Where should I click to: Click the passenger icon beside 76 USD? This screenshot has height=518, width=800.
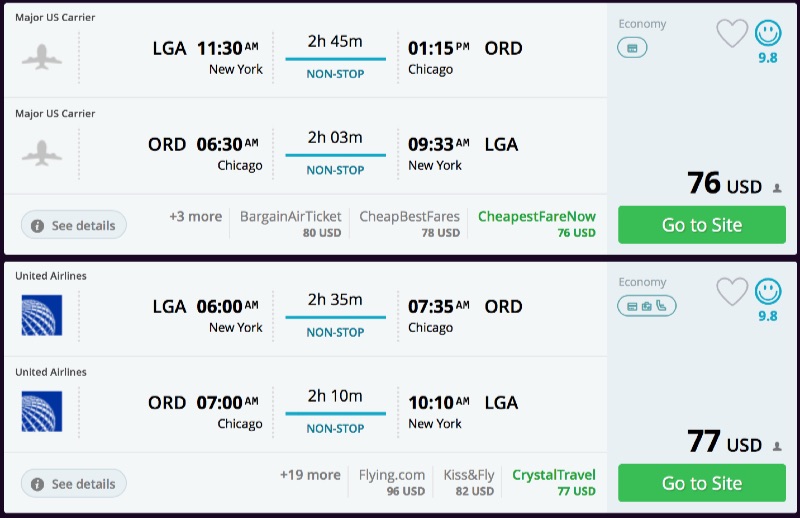pos(777,188)
